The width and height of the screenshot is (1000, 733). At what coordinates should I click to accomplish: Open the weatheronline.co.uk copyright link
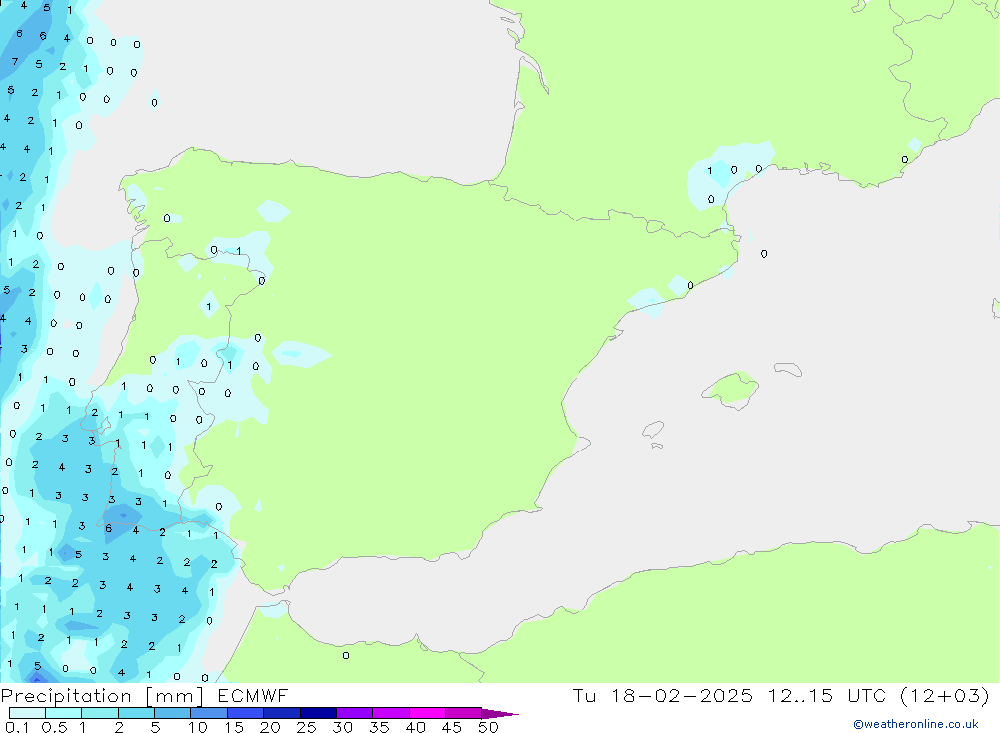coord(916,724)
